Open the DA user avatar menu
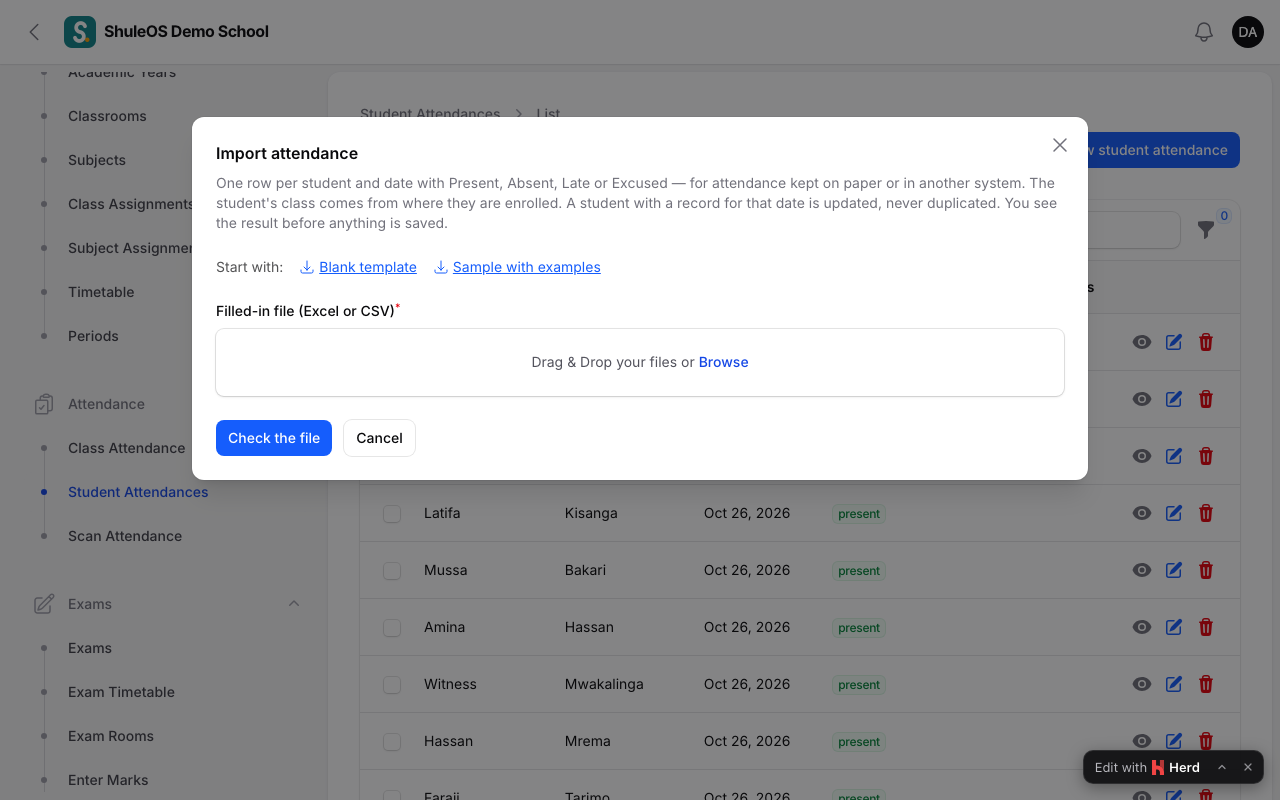 click(x=1248, y=32)
